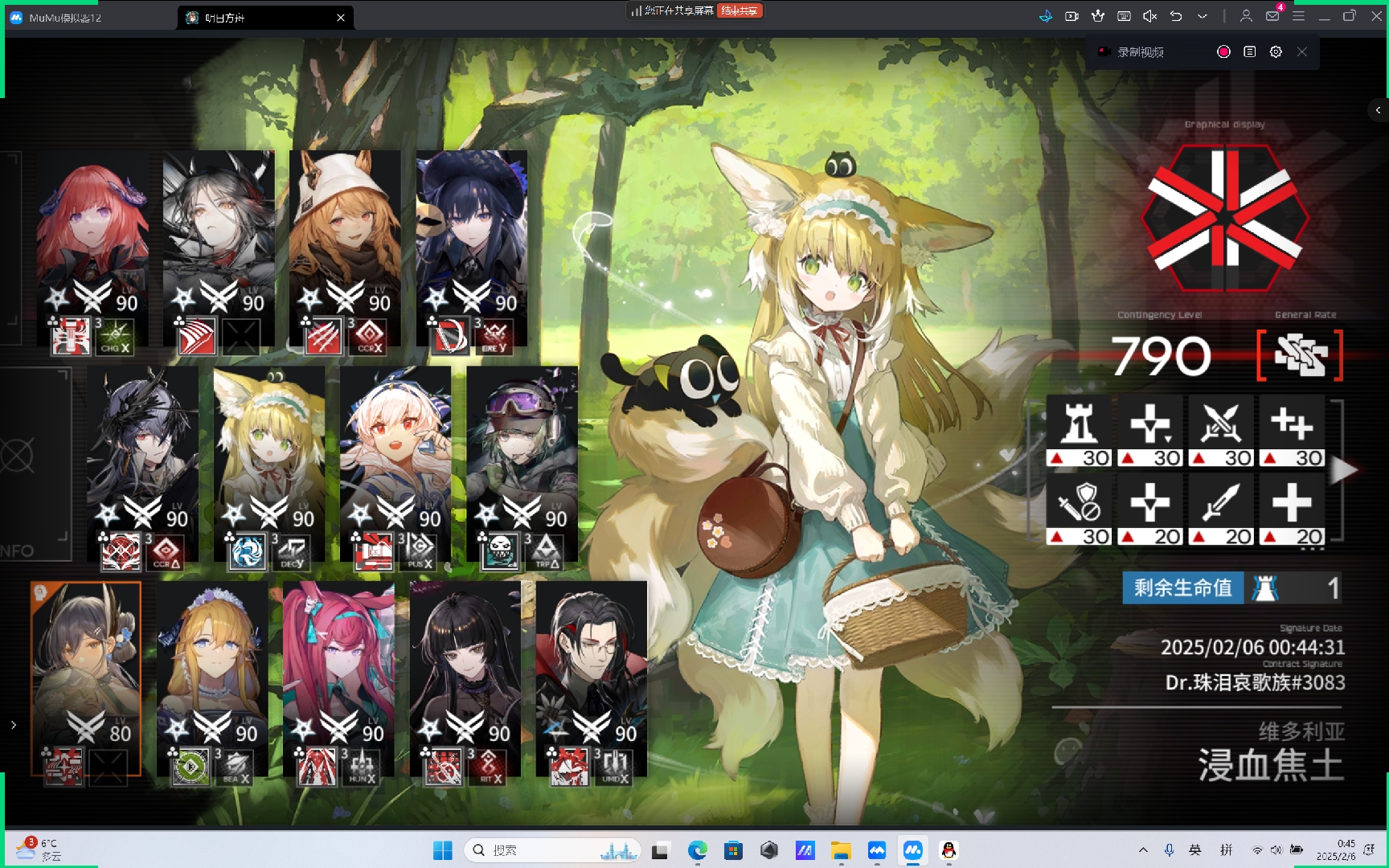The height and width of the screenshot is (868, 1389).
Task: Expand the left edge panel arrow
Action: coord(13,725)
